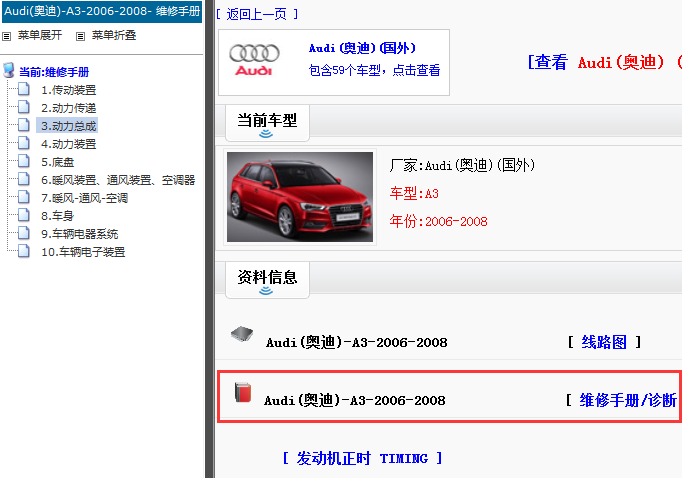The image size is (682, 478).
Task: Open 10.车辆电子装置 section
Action: [83, 252]
